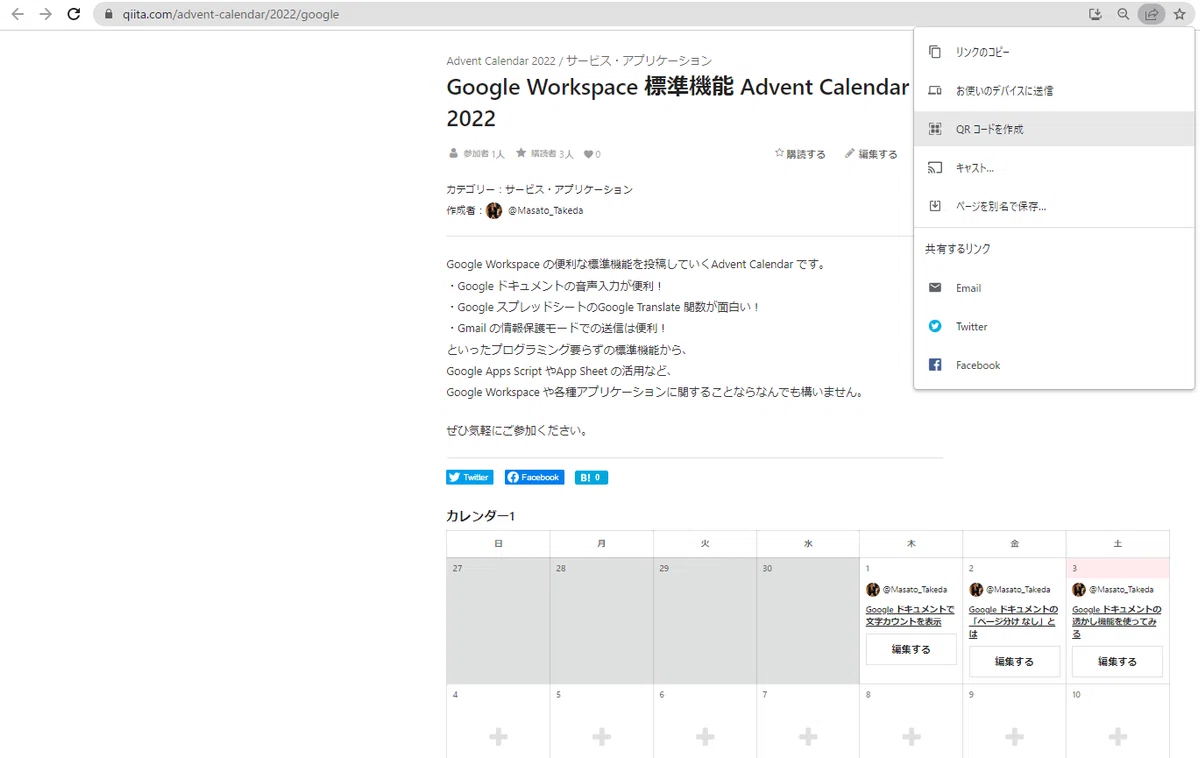Choose キャスト... in the share menu
The width and height of the screenshot is (1200, 758).
pyautogui.click(x=1054, y=168)
